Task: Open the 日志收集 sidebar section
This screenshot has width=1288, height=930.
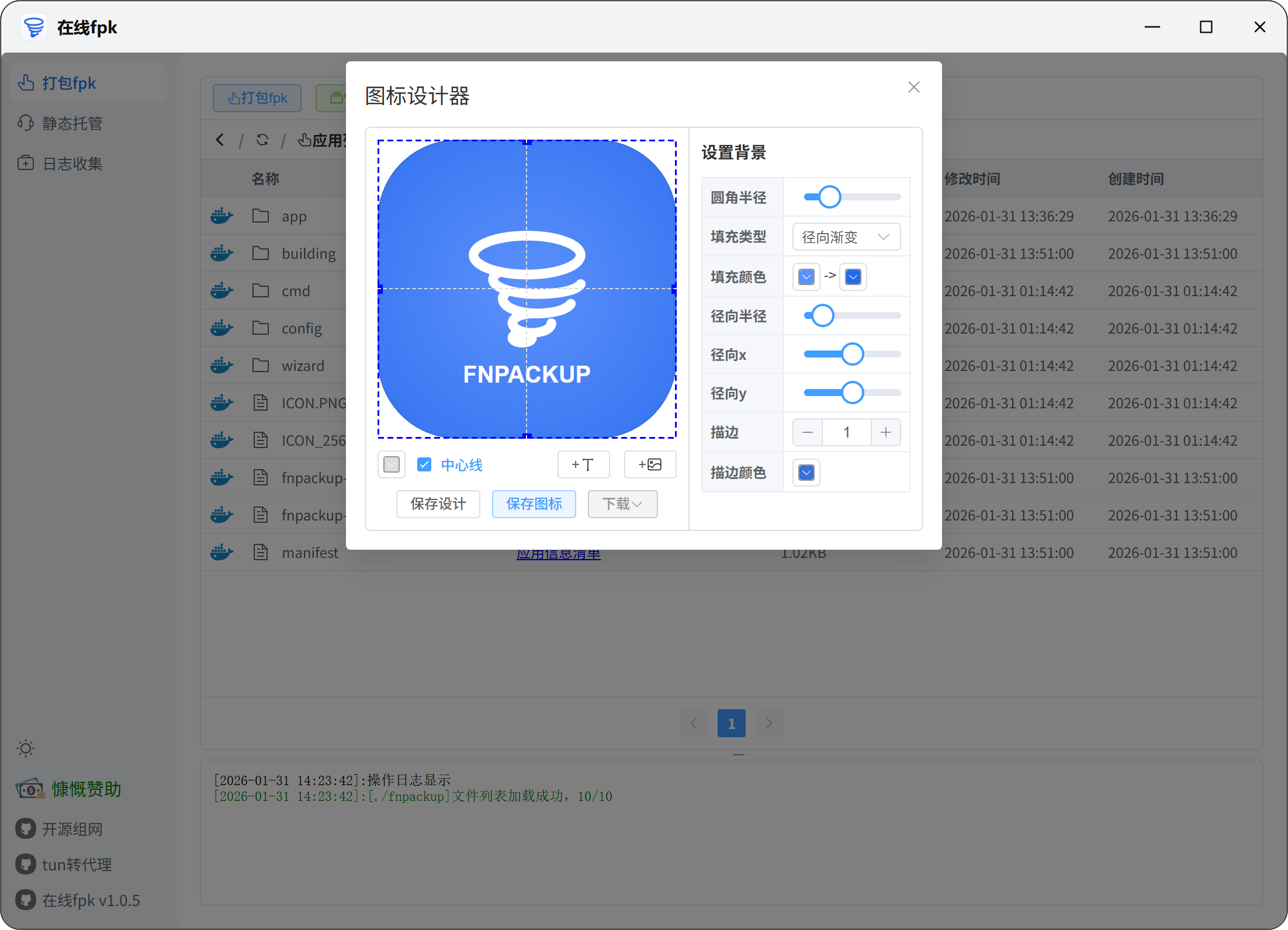Action: (x=26, y=163)
